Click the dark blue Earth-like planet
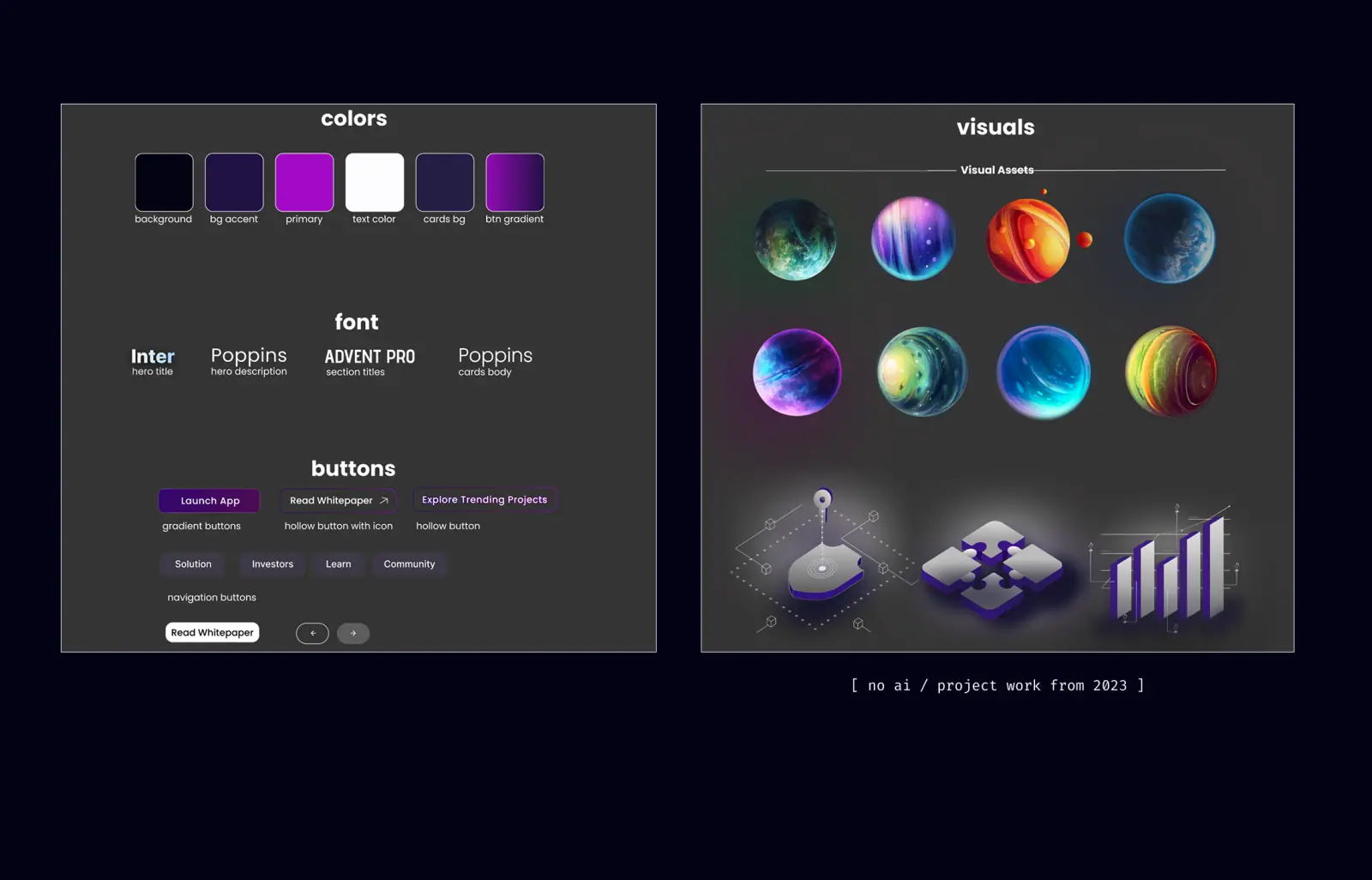The height and width of the screenshot is (880, 1372). pos(1170,238)
